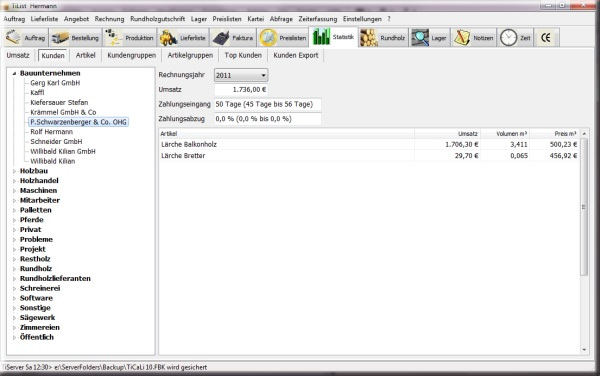Image resolution: width=600 pixels, height=376 pixels.
Task: Click the CE mark toolbar icon
Action: tap(546, 37)
